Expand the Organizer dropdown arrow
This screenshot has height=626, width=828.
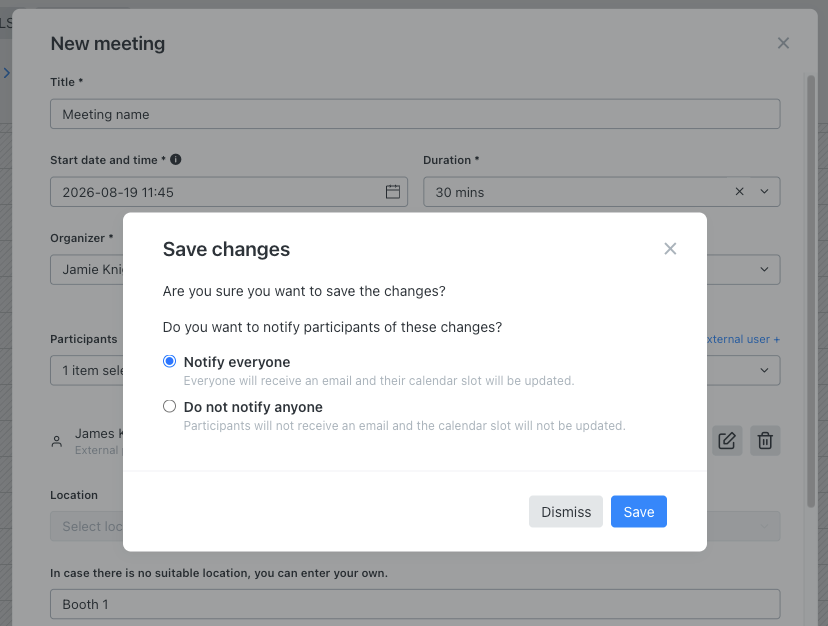[x=764, y=269]
